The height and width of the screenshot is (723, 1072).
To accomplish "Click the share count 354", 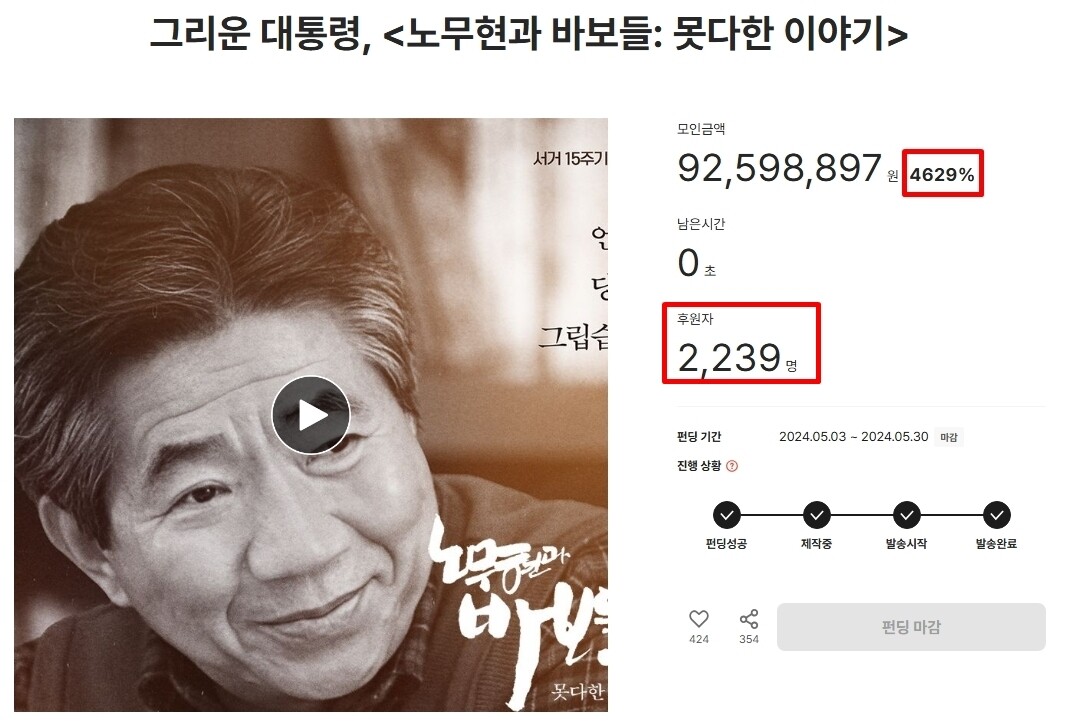I will pyautogui.click(x=749, y=639).
